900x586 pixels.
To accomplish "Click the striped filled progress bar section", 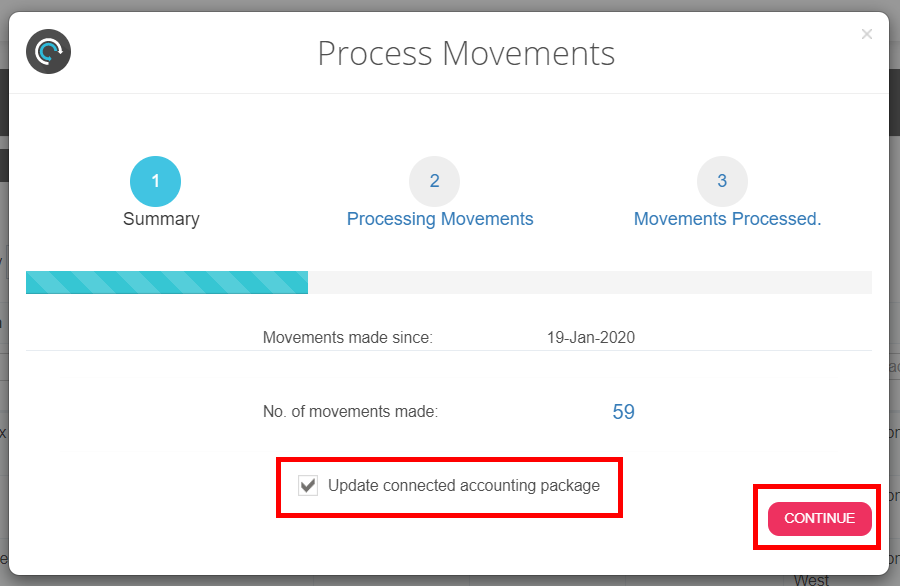I will point(166,282).
